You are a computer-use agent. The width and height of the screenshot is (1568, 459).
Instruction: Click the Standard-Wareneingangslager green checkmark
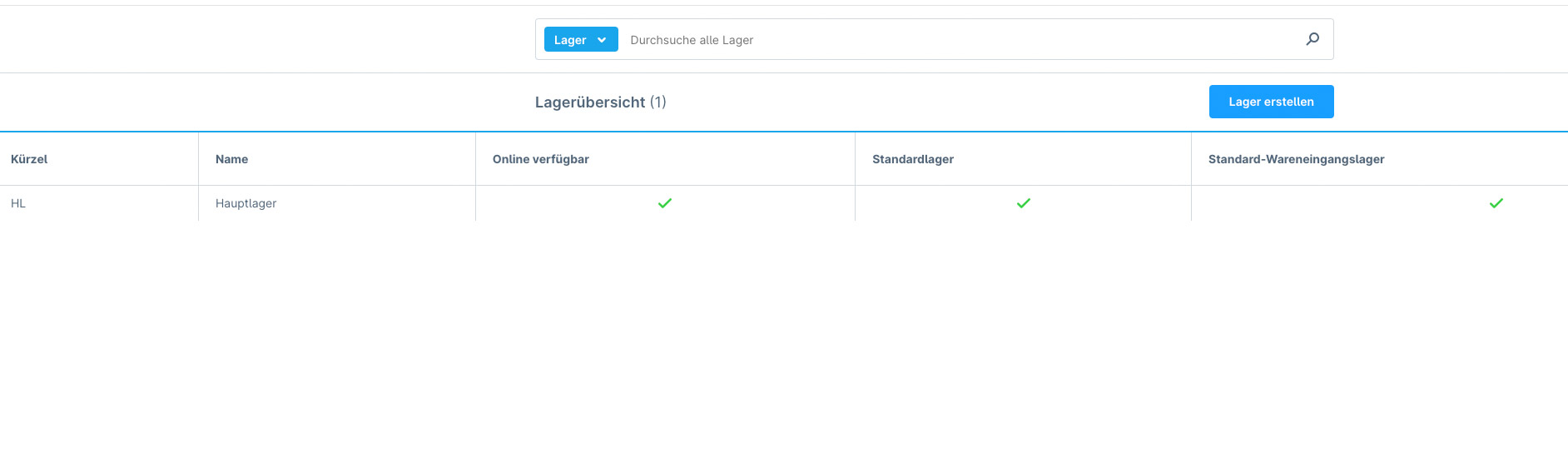point(1496,203)
